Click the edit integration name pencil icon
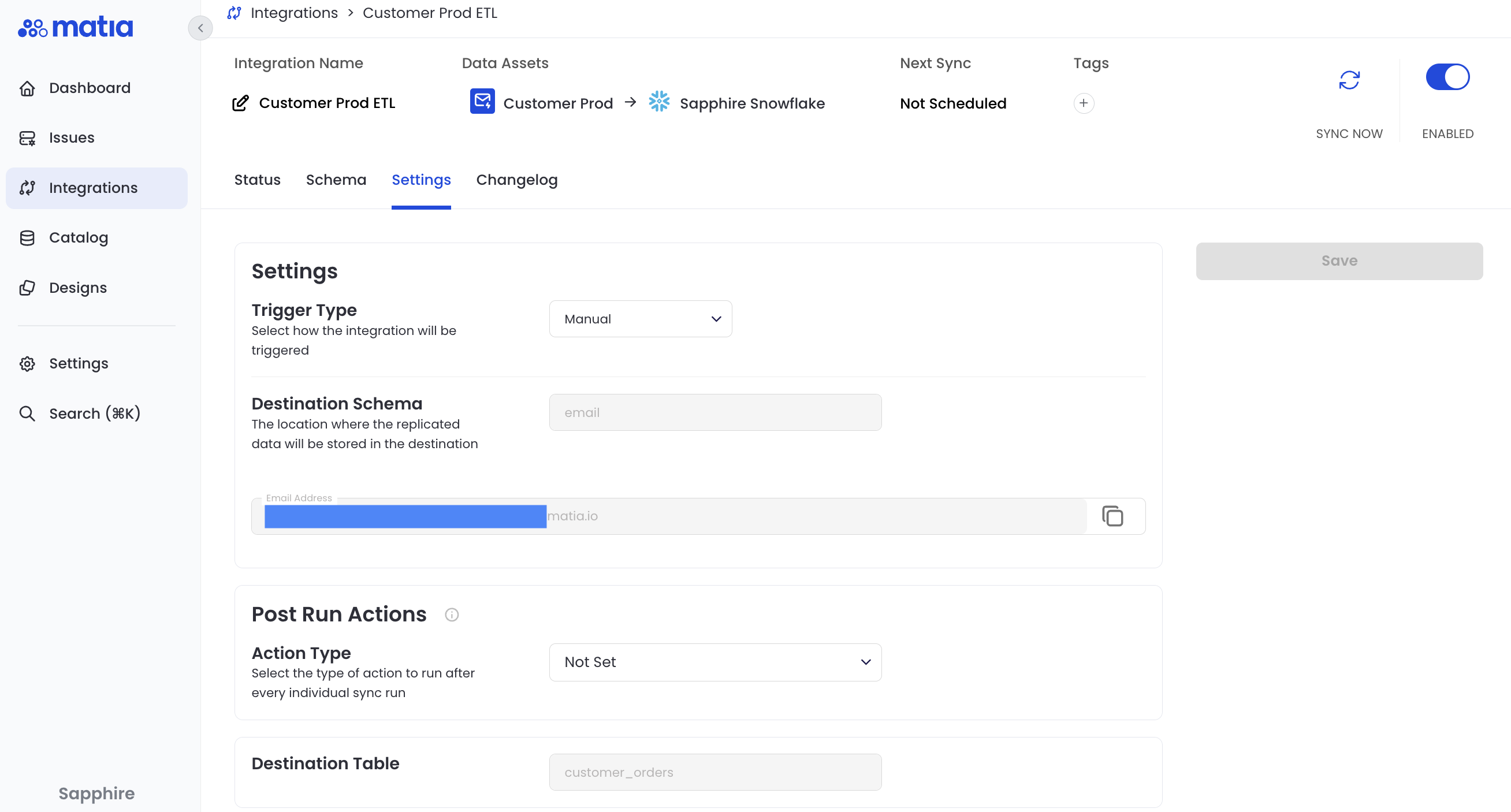The height and width of the screenshot is (812, 1511). point(240,103)
